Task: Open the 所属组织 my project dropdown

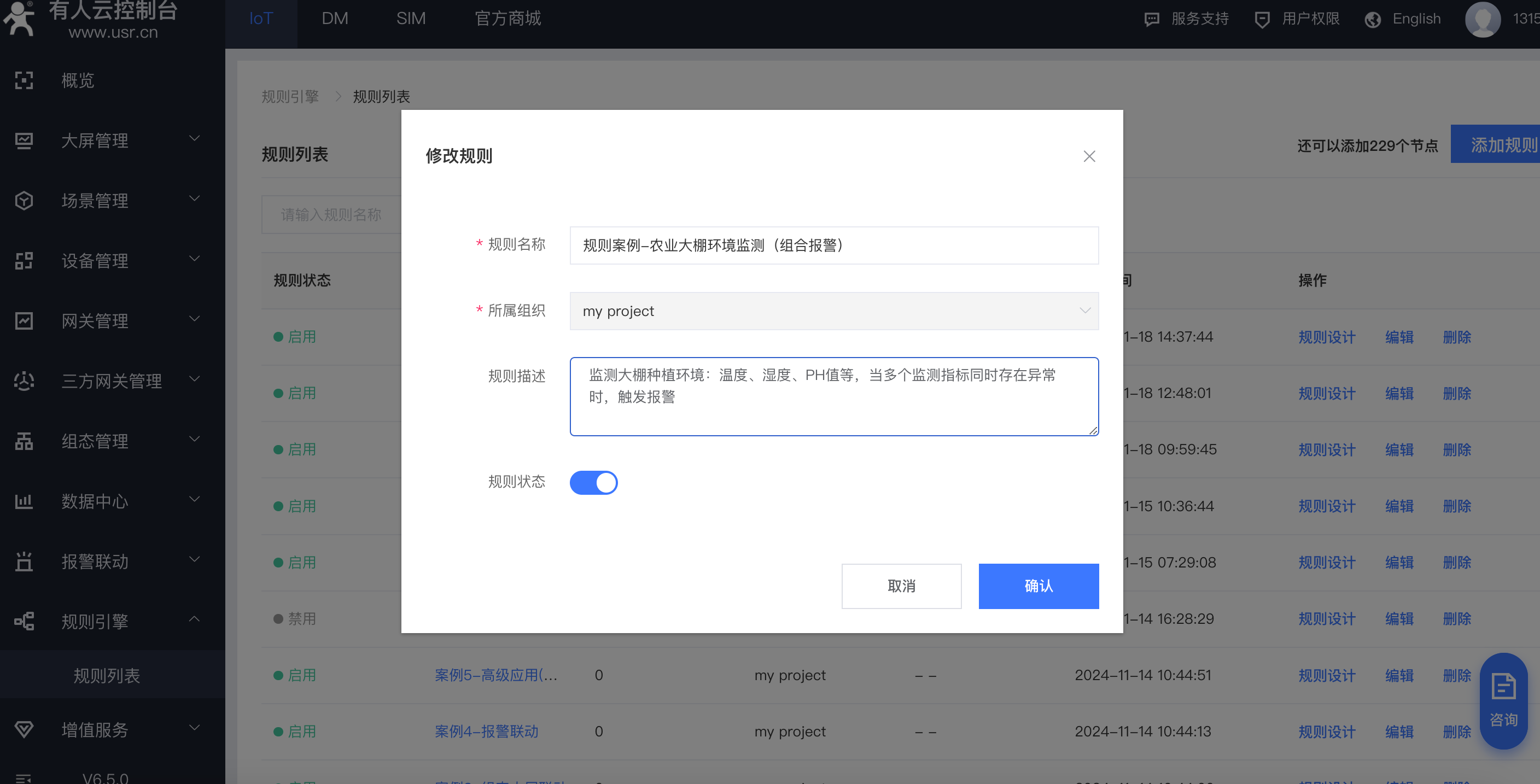Action: [x=833, y=311]
